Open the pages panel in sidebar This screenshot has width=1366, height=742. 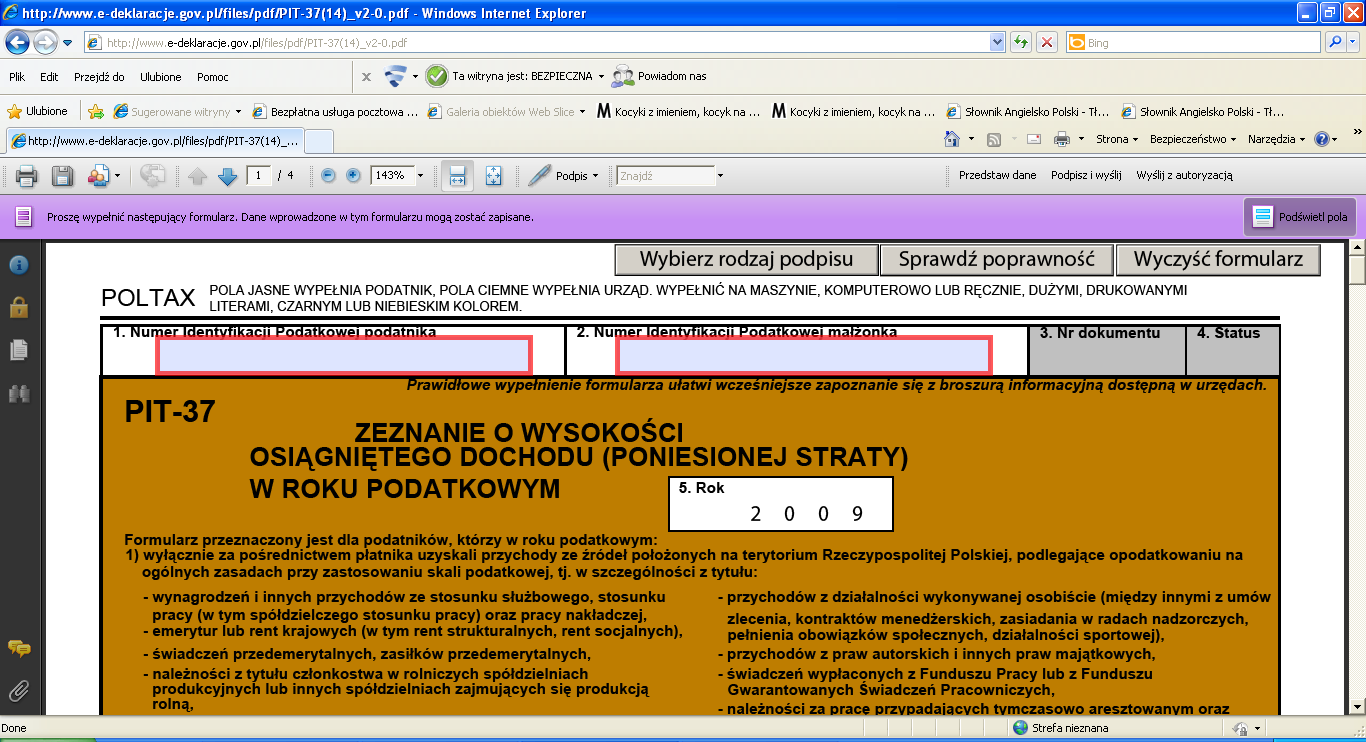tap(18, 350)
